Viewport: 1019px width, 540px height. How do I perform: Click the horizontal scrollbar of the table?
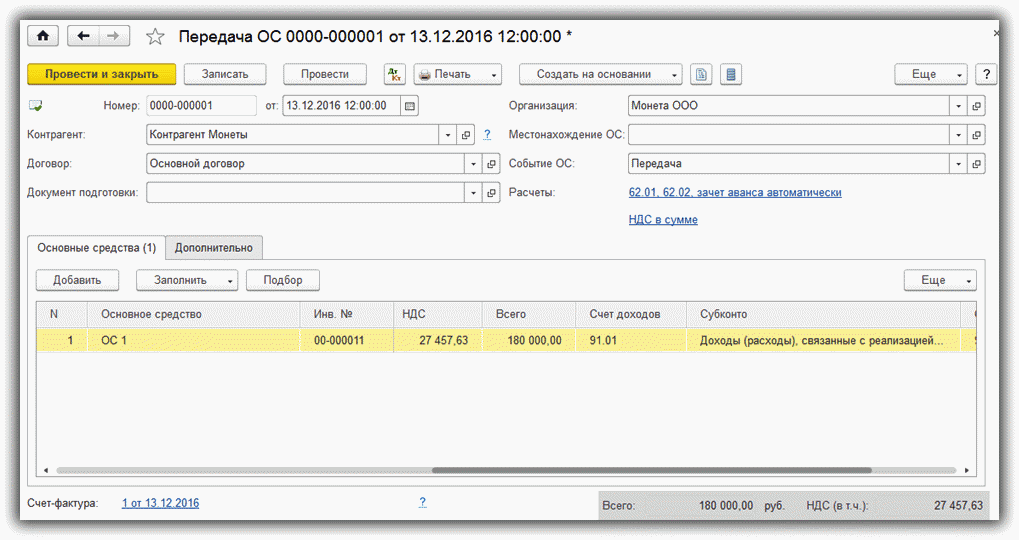[651, 470]
